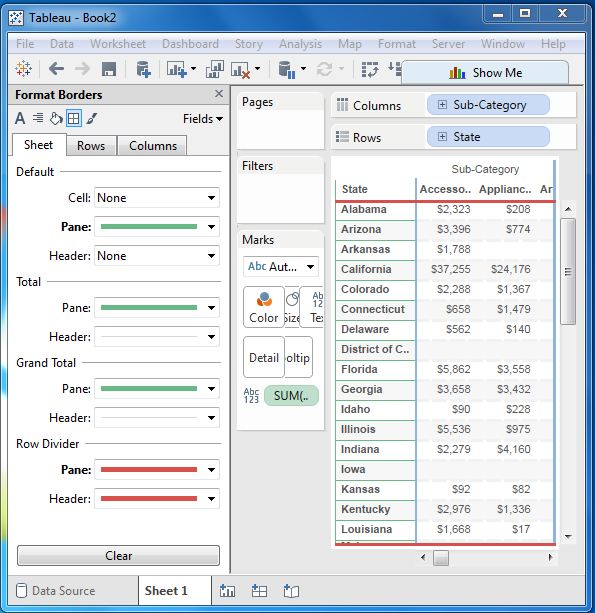Click the Clear button
Screen dimensions: 595x613
click(x=118, y=556)
